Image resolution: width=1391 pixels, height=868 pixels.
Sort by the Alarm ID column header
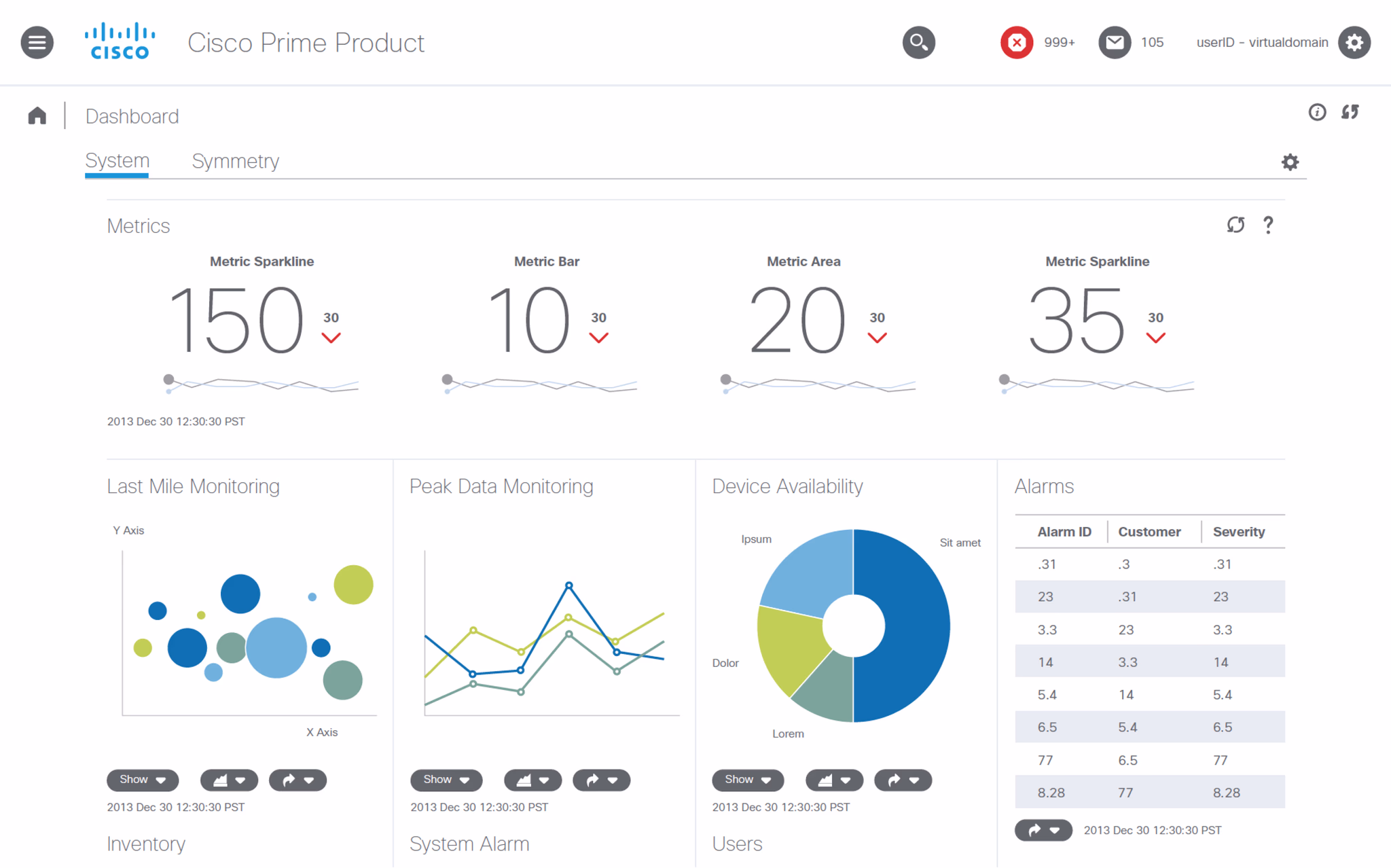click(1064, 532)
